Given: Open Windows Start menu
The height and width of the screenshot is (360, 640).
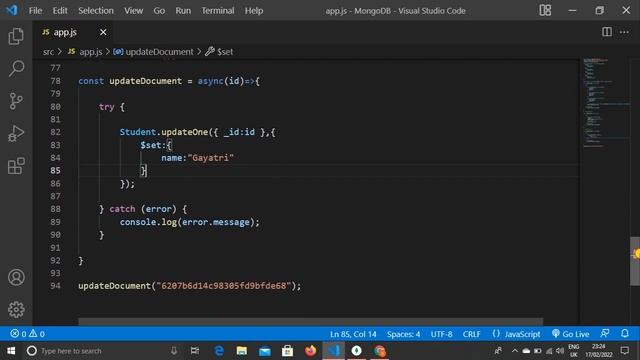Looking at the screenshot, I should (11, 351).
